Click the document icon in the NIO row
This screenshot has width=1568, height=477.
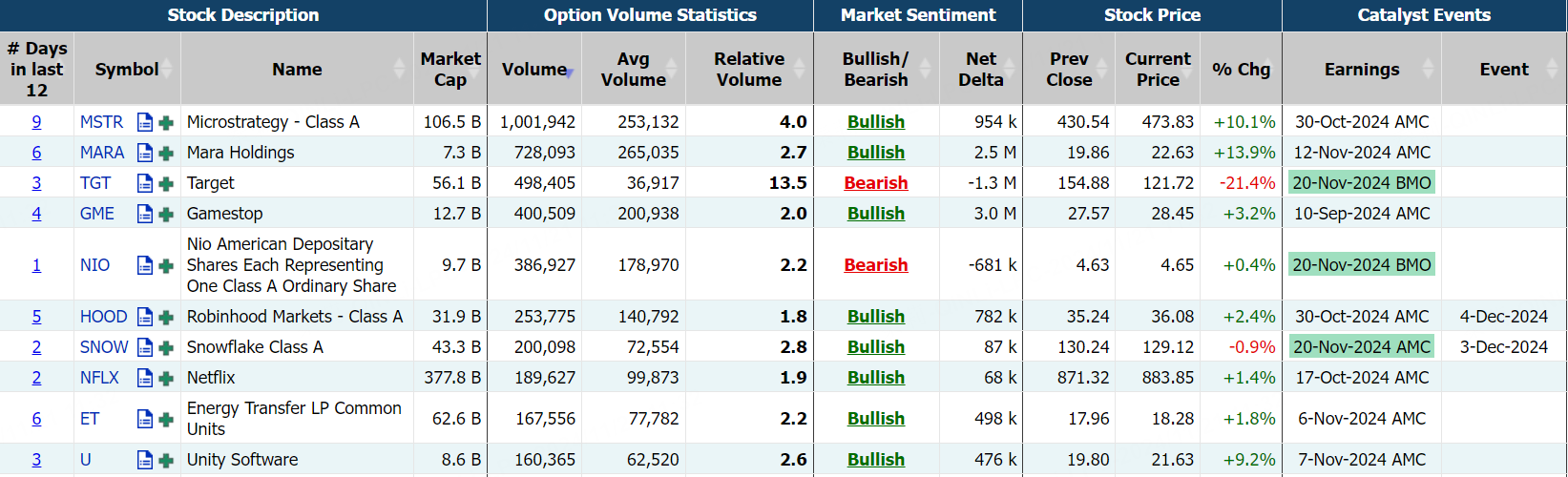click(x=144, y=265)
